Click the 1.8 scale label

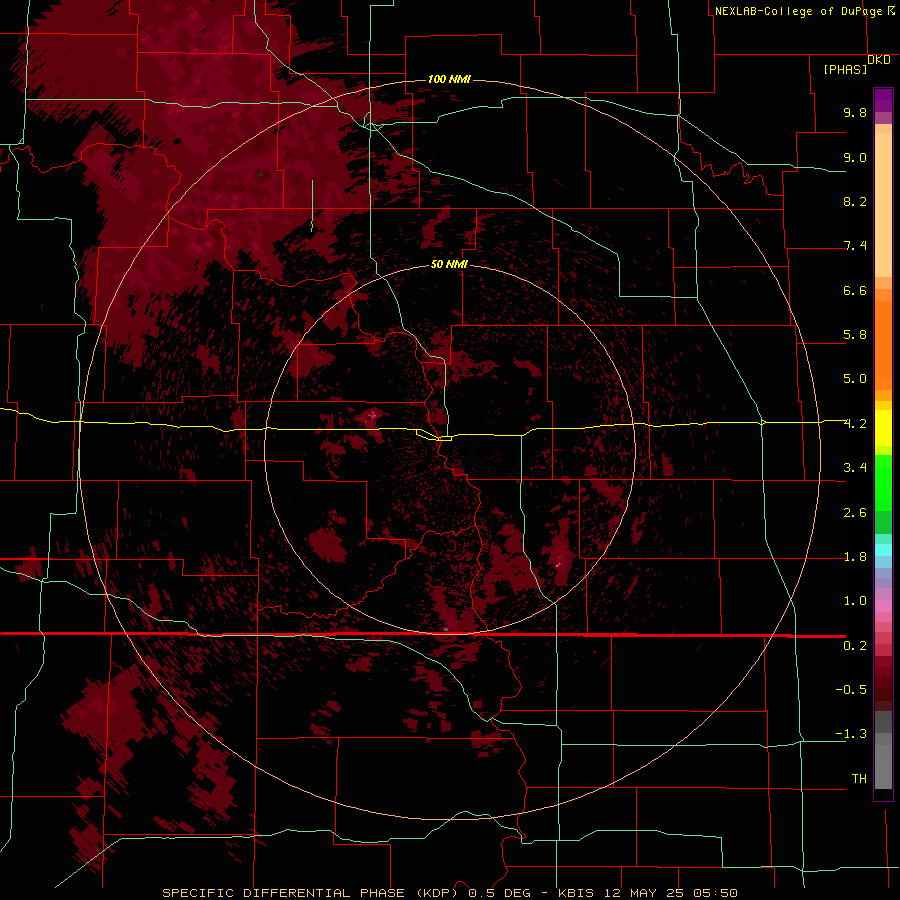pos(855,557)
